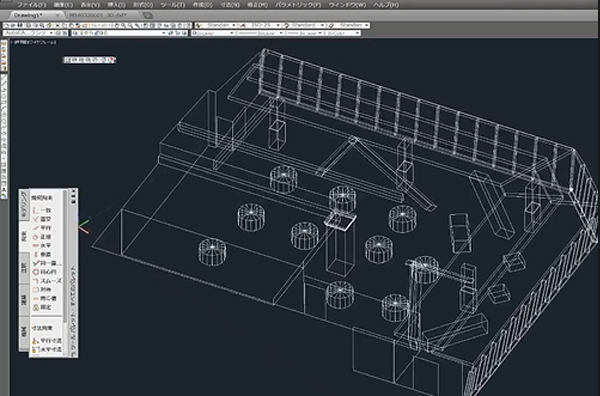The height and width of the screenshot is (396, 600).
Task: Select the スムーズ smooth constraint
Action: pyautogui.click(x=47, y=281)
